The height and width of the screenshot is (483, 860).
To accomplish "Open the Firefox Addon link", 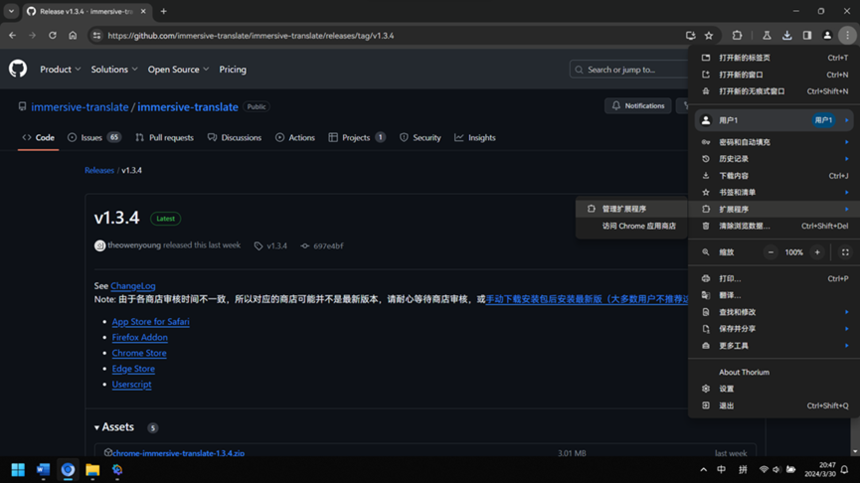I will point(140,337).
